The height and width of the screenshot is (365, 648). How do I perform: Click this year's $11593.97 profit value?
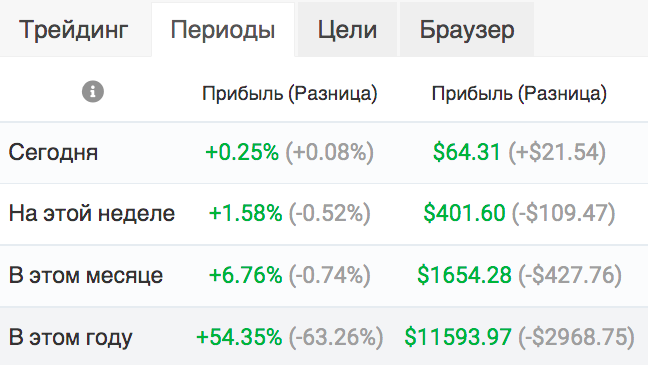(x=458, y=337)
